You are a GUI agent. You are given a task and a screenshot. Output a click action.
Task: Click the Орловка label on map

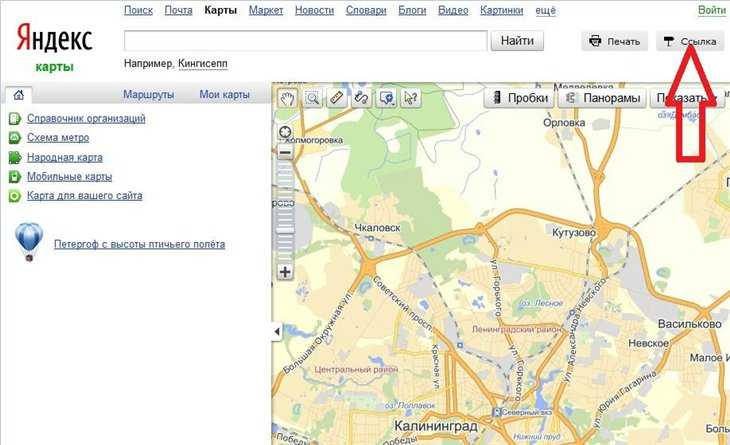coord(564,123)
